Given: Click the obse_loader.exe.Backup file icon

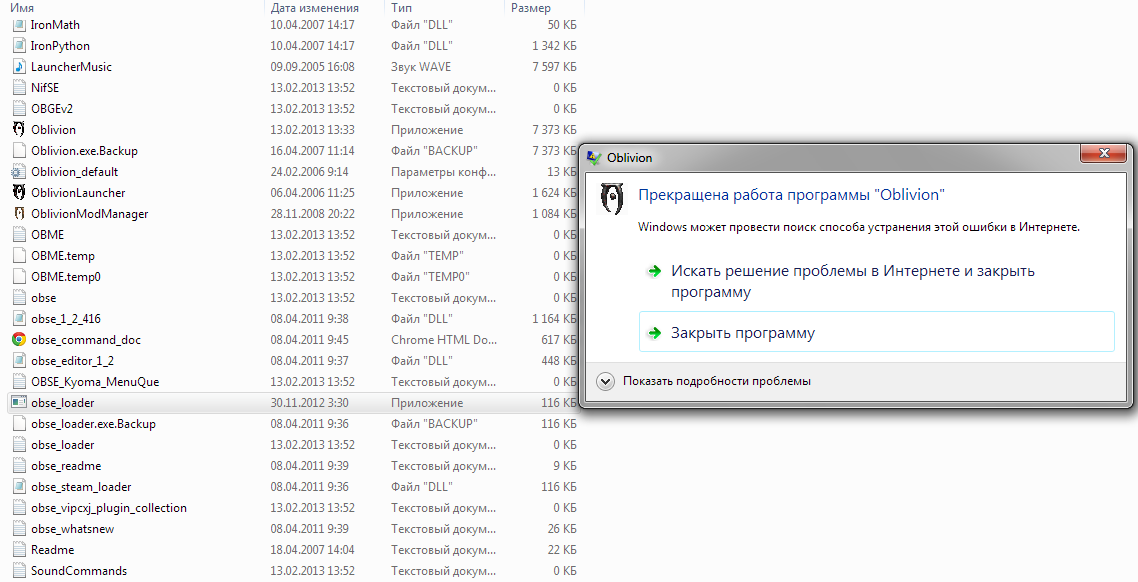Looking at the screenshot, I should point(19,424).
